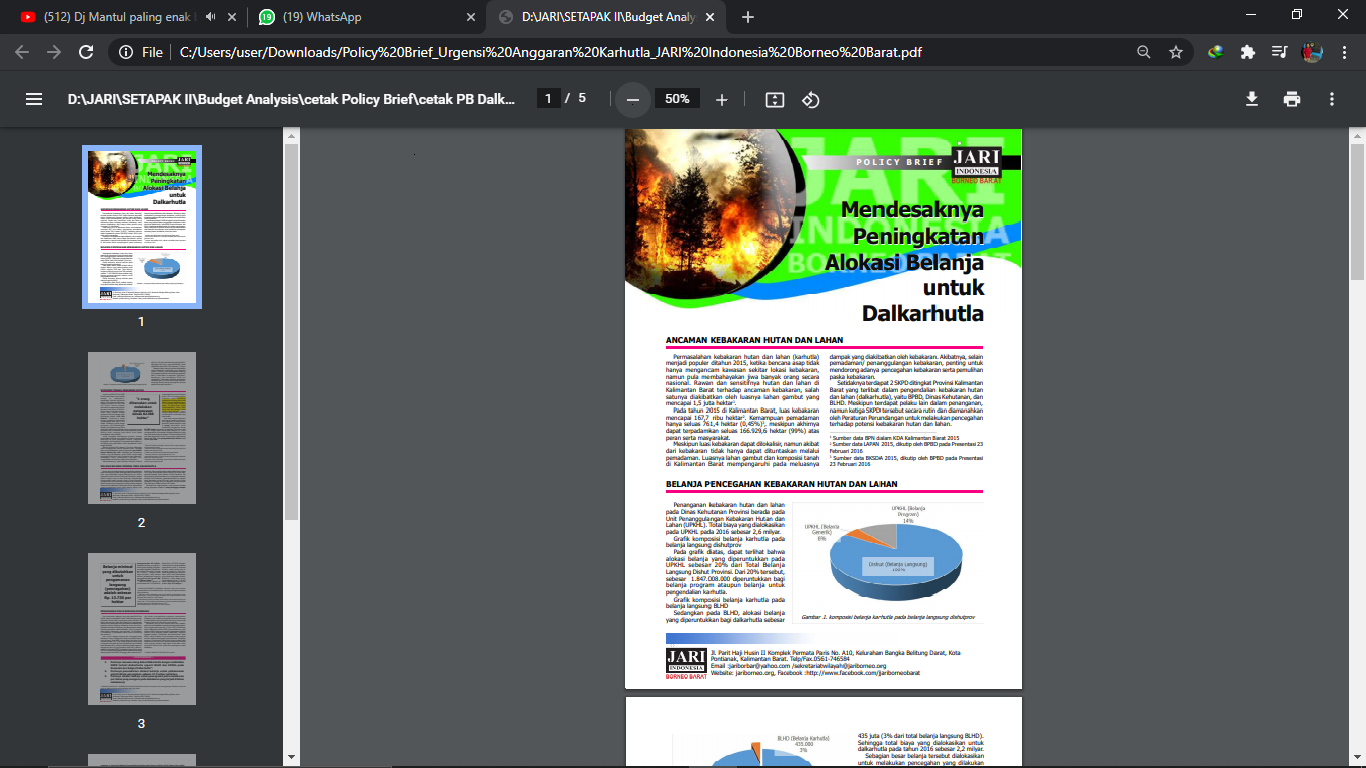Rotate the document counterclockwise
This screenshot has height=768, width=1366.
coord(811,99)
